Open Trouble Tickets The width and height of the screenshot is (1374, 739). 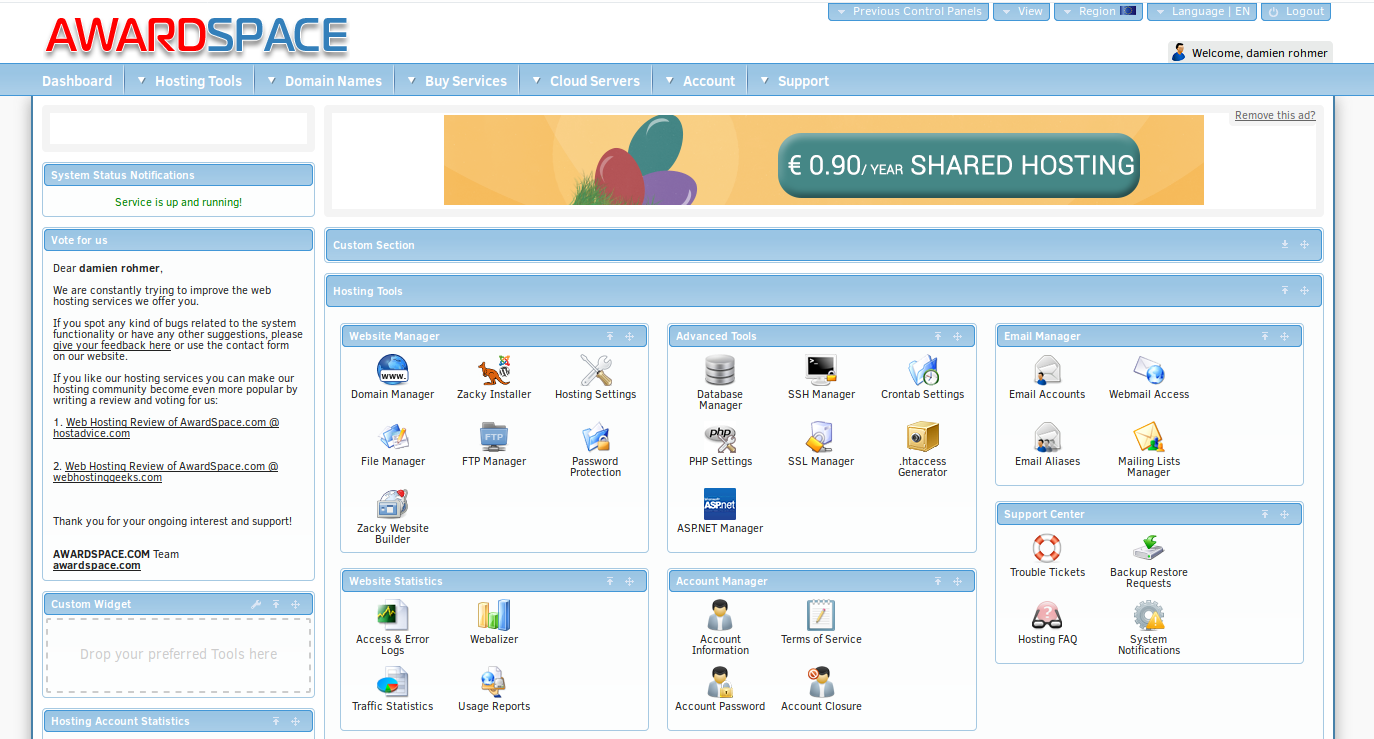[1047, 556]
